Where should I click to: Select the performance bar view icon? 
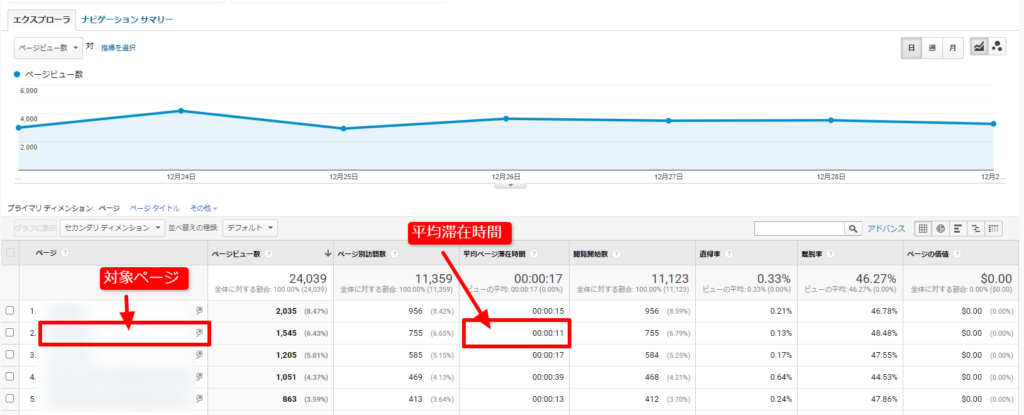coord(958,228)
